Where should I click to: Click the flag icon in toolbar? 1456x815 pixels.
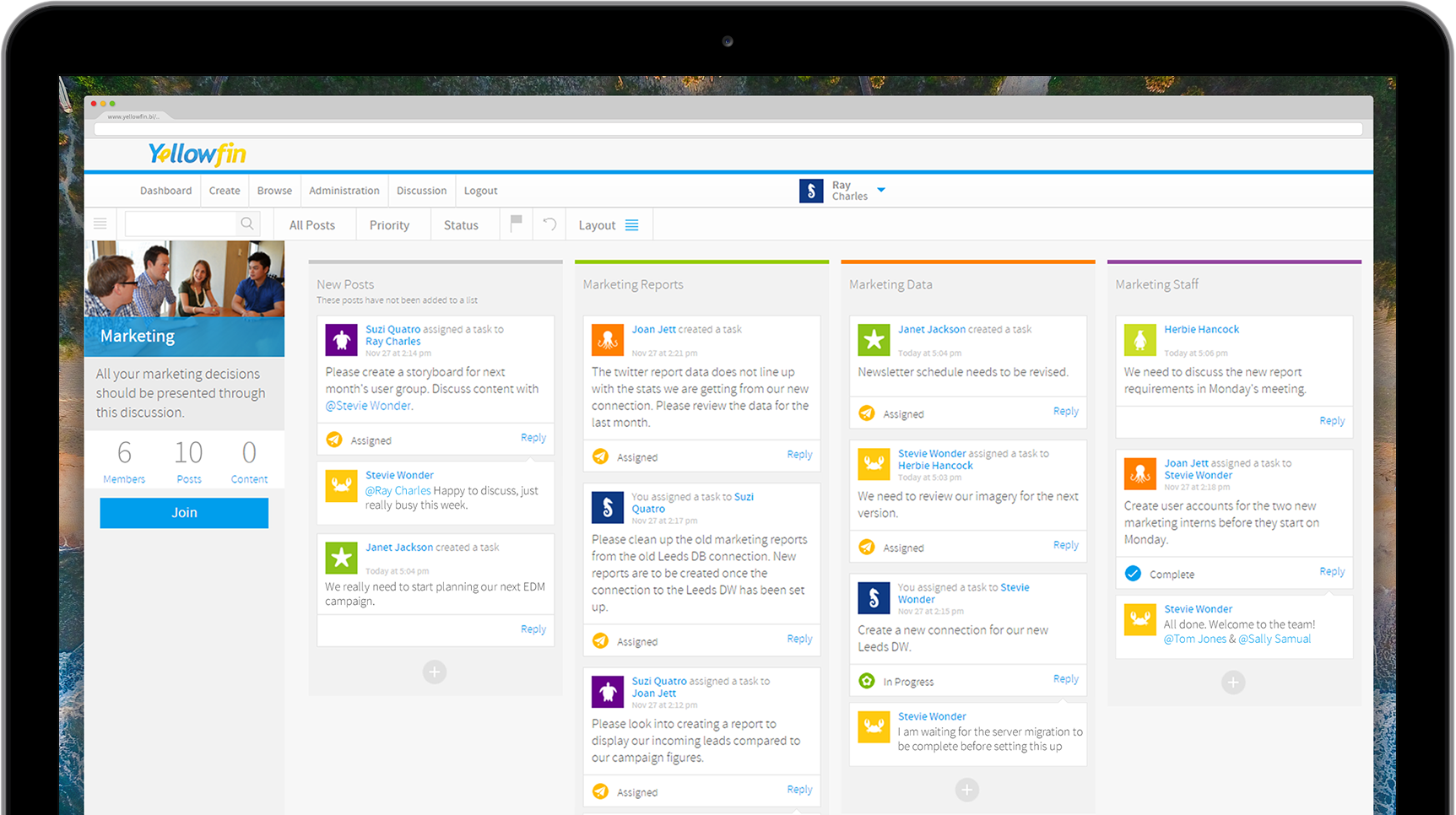click(516, 223)
